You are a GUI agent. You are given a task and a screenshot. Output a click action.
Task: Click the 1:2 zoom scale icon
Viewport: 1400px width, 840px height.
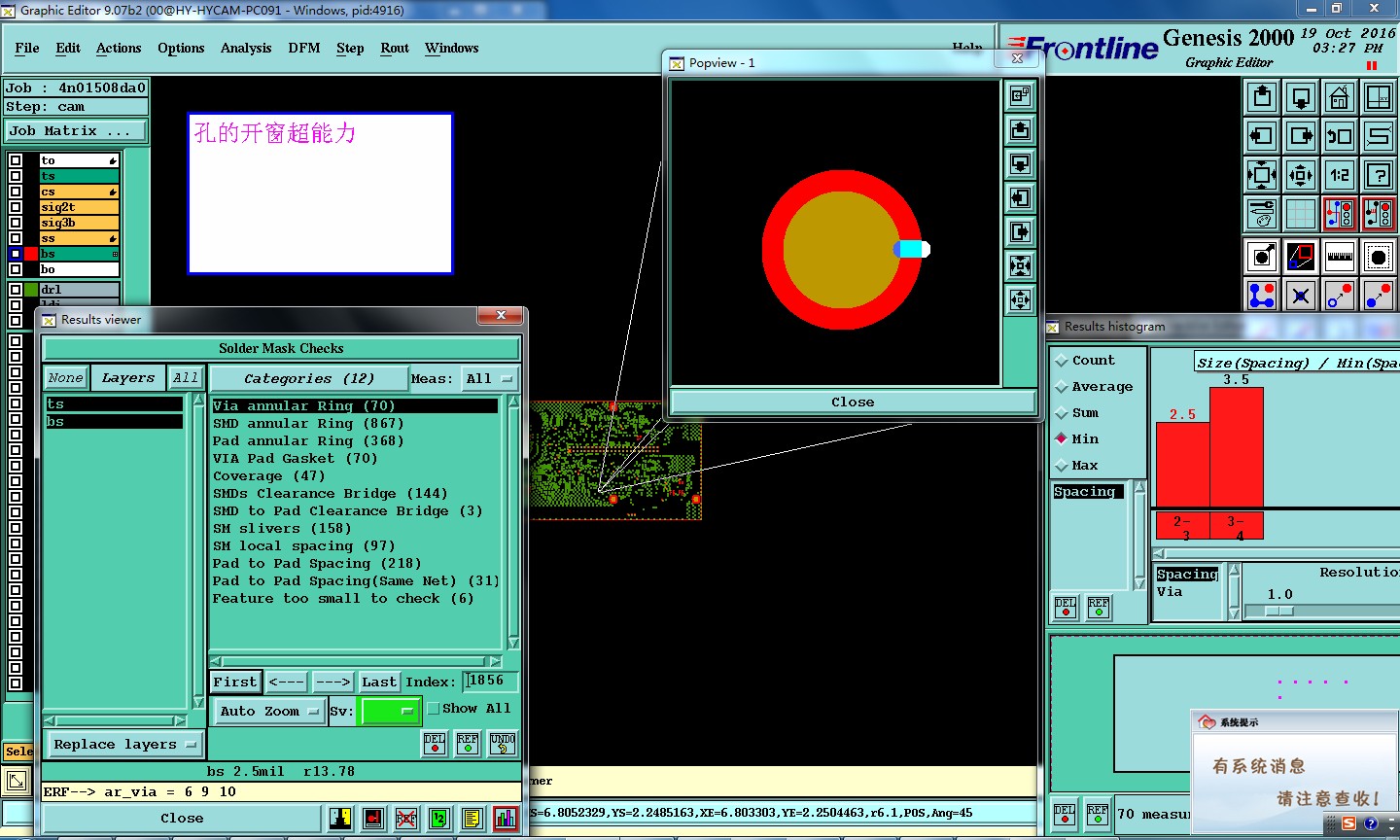click(1340, 175)
